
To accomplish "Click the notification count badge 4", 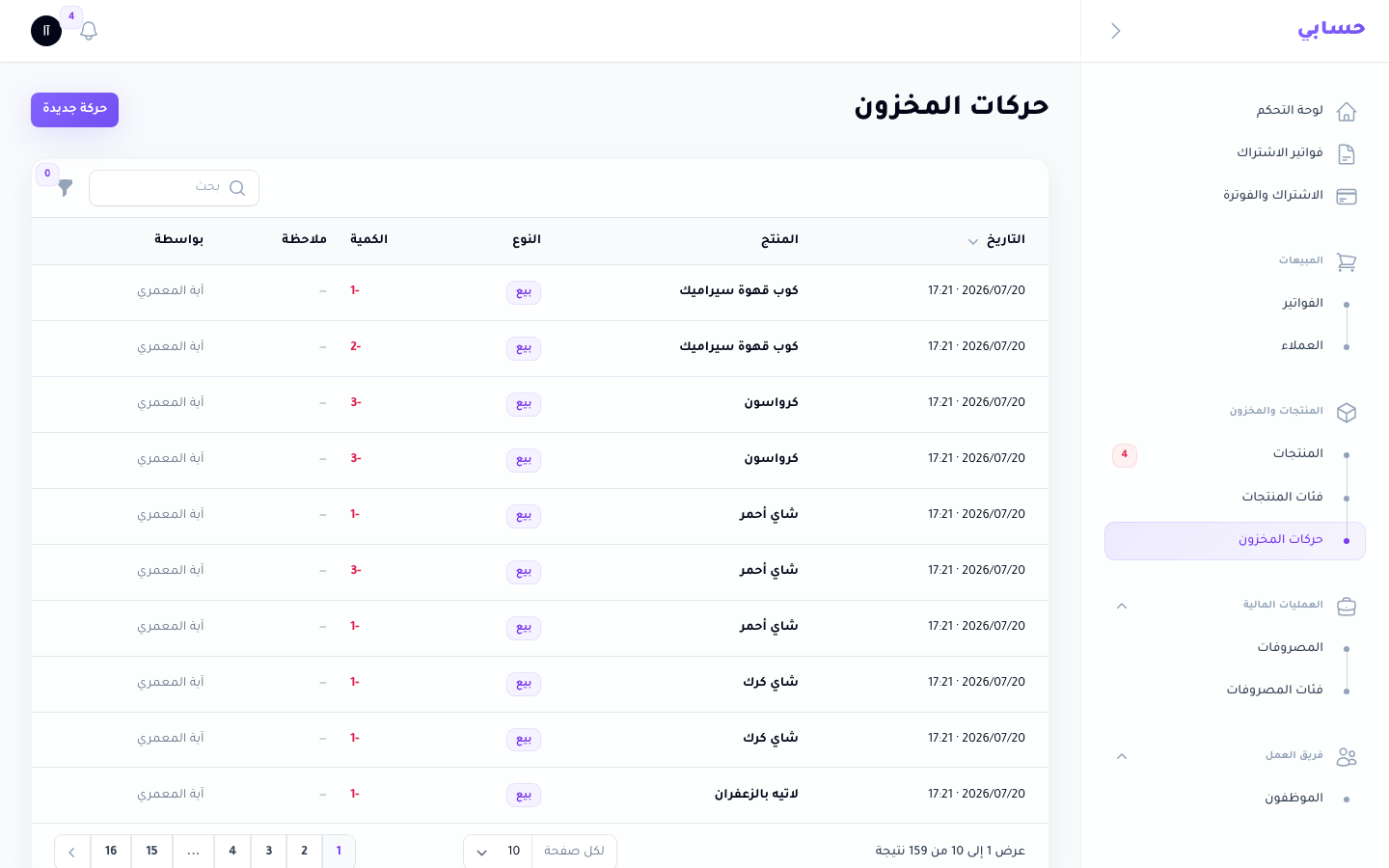I will click(71, 16).
